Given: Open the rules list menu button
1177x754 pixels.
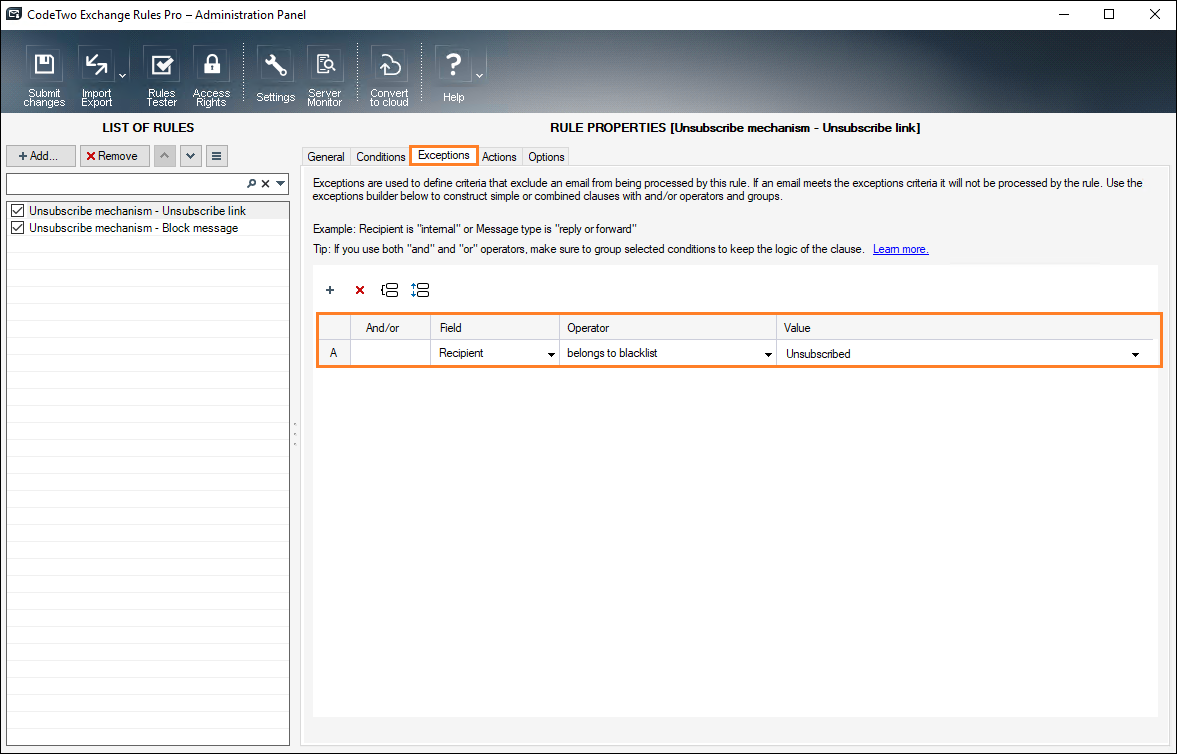Looking at the screenshot, I should (216, 156).
